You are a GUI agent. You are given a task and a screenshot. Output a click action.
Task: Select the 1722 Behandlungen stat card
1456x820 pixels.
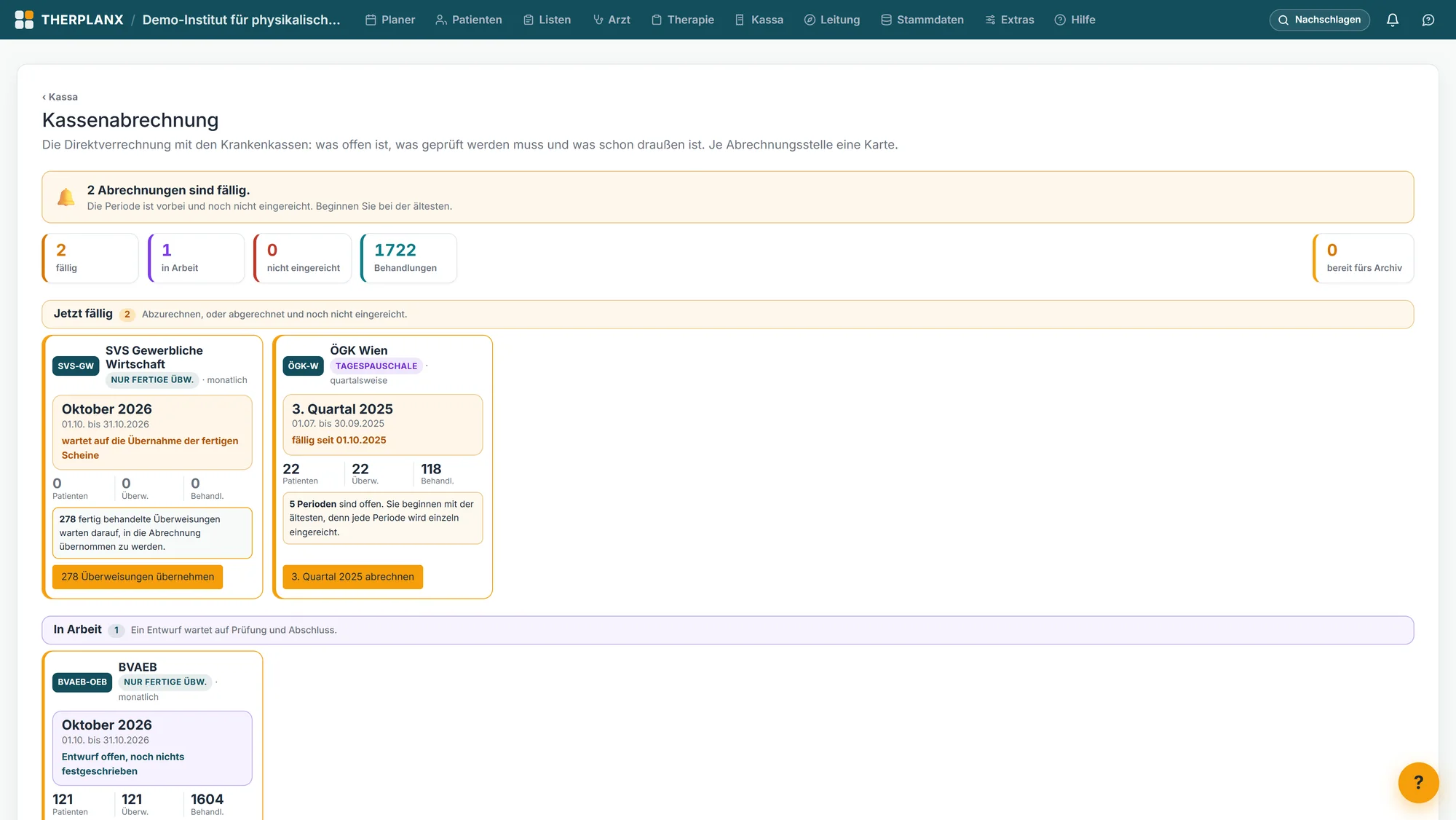point(408,258)
